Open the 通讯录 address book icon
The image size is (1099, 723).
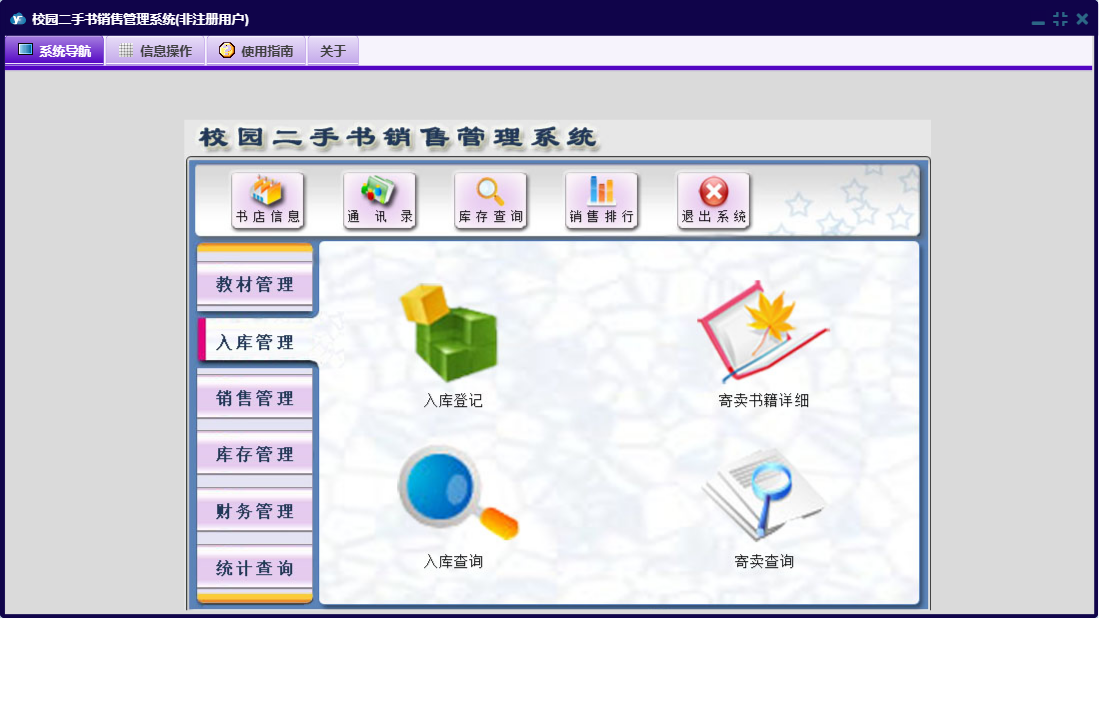pos(379,200)
